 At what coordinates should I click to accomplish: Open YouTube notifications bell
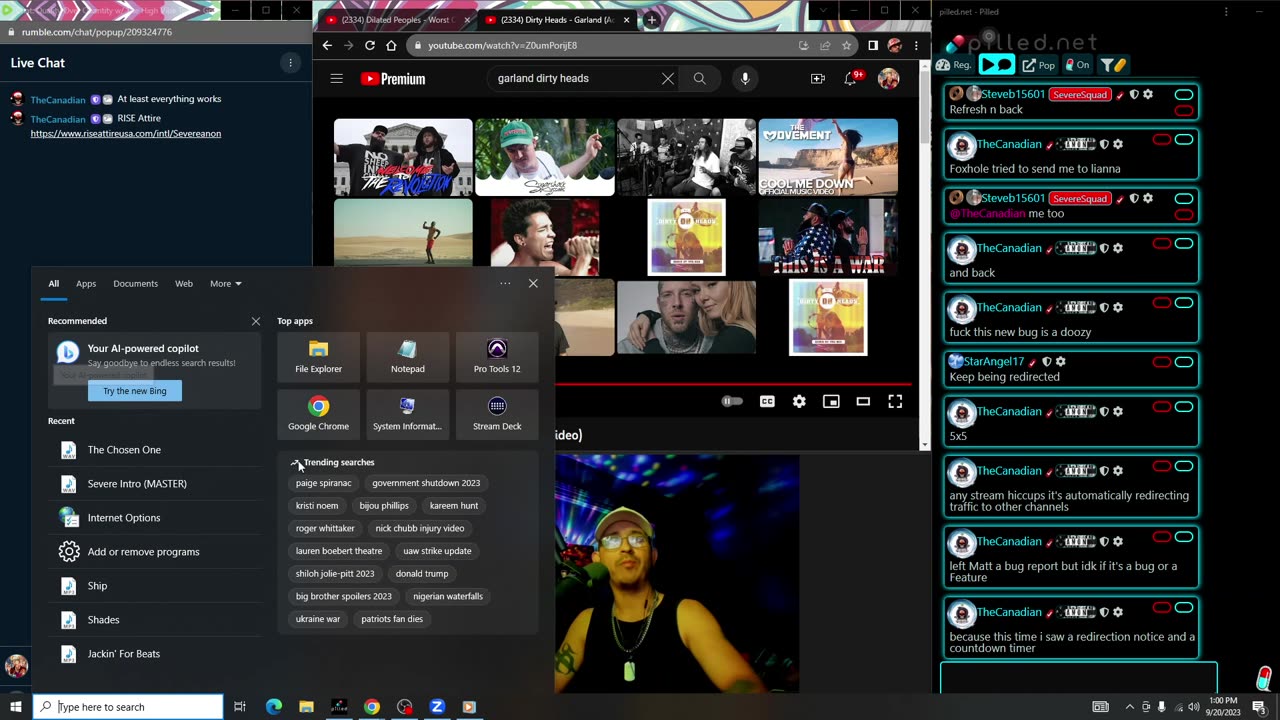[x=850, y=78]
